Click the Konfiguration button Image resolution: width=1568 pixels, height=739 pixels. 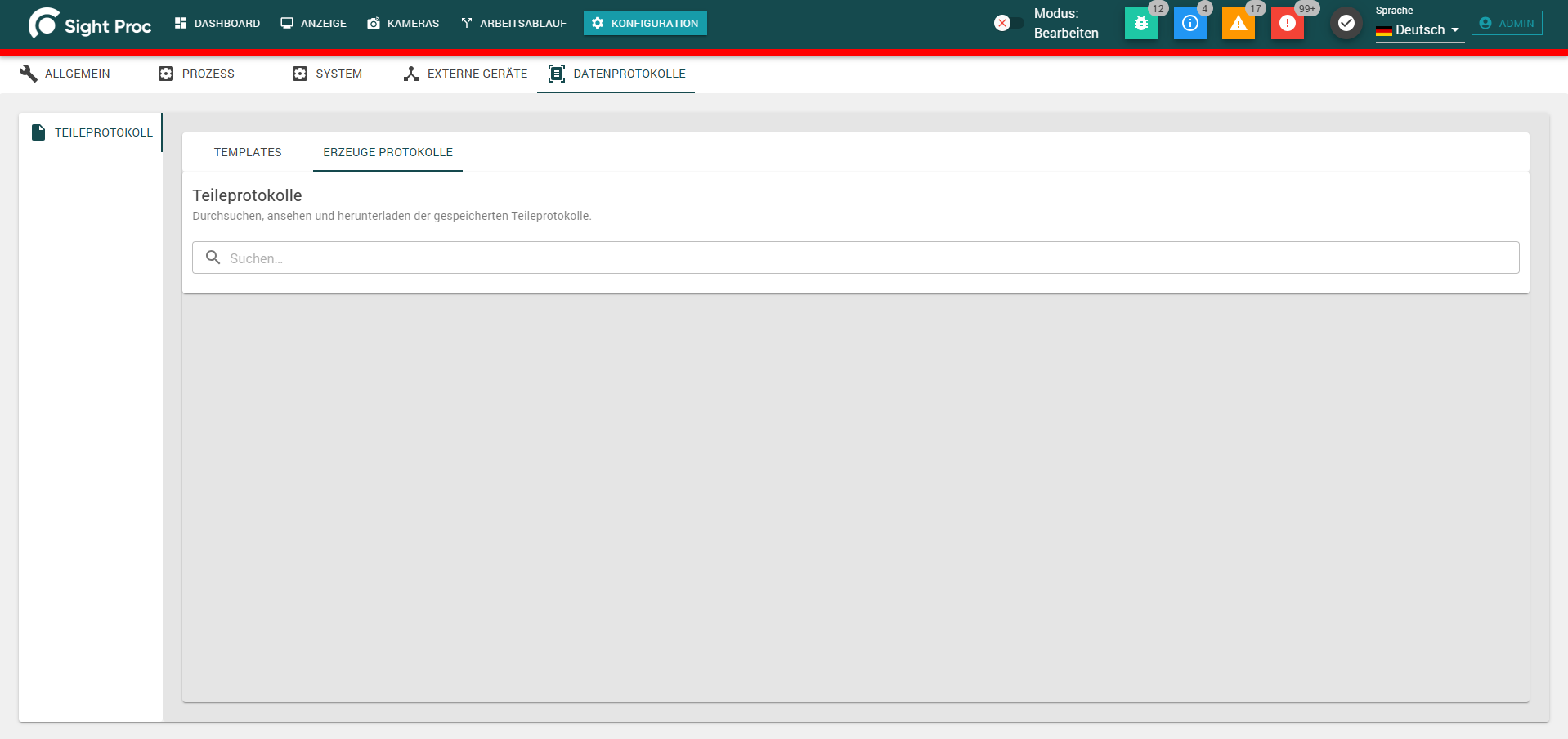click(645, 23)
